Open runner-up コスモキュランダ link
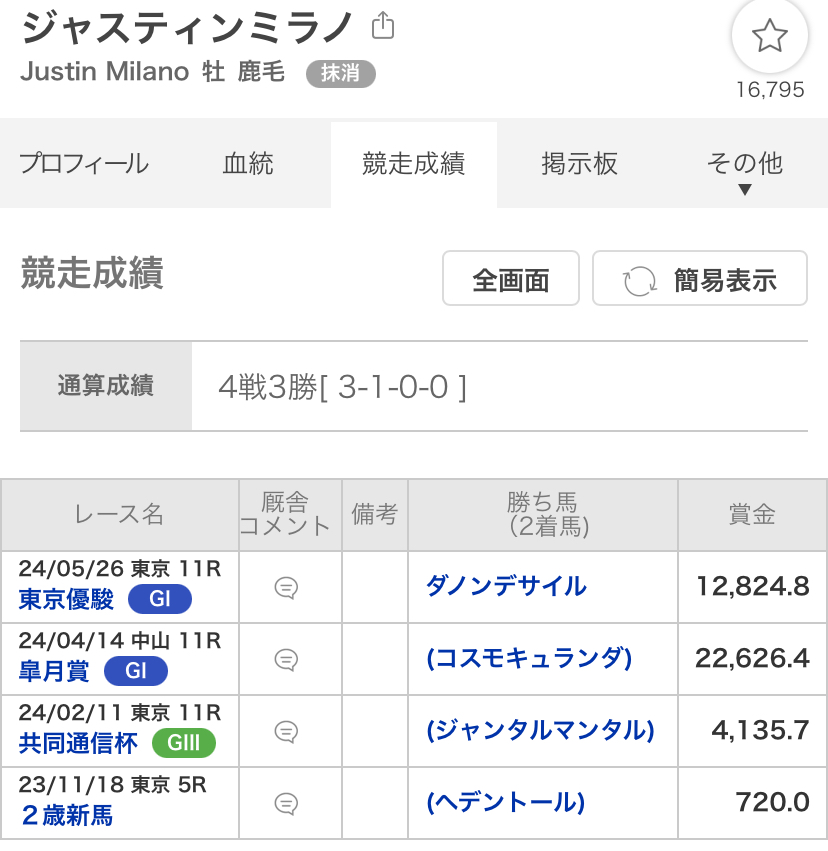Viewport: 828px width, 851px height. [x=529, y=658]
